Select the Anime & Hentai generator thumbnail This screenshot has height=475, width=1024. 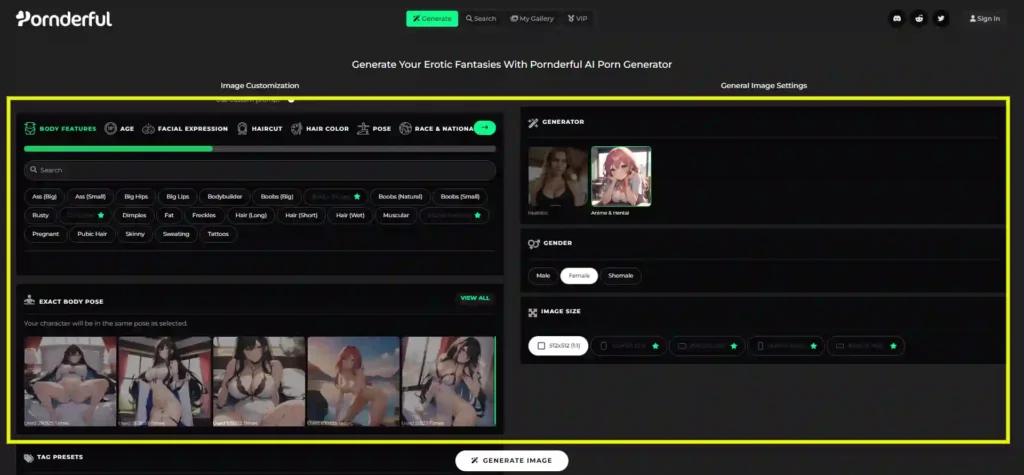pyautogui.click(x=621, y=176)
